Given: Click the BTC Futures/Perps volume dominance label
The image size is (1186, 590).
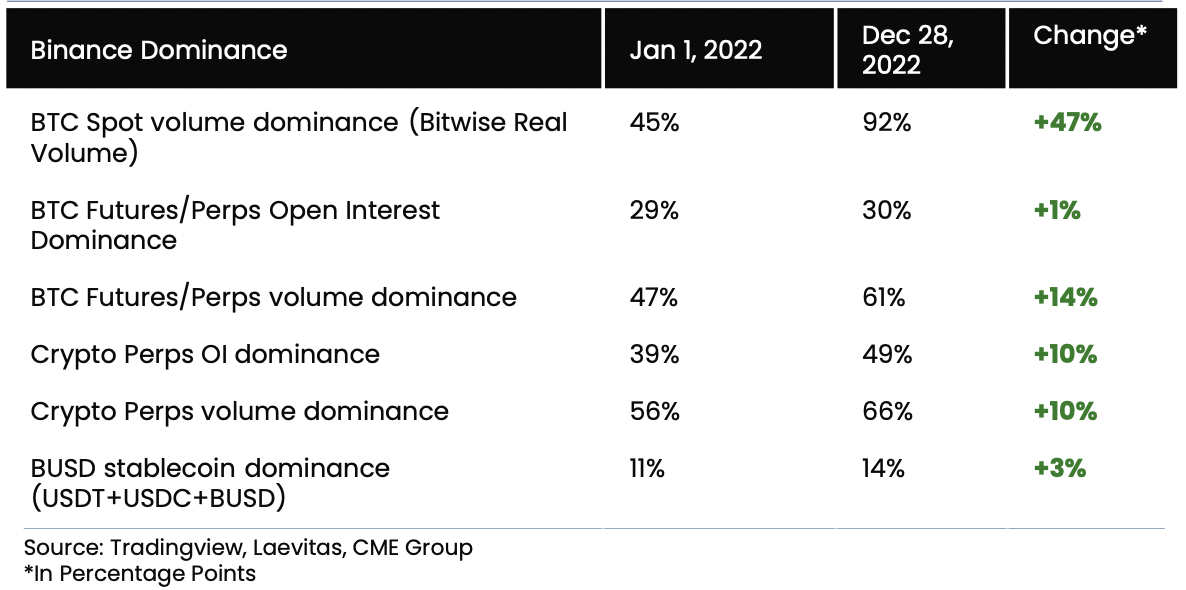Looking at the screenshot, I should pos(274,297).
